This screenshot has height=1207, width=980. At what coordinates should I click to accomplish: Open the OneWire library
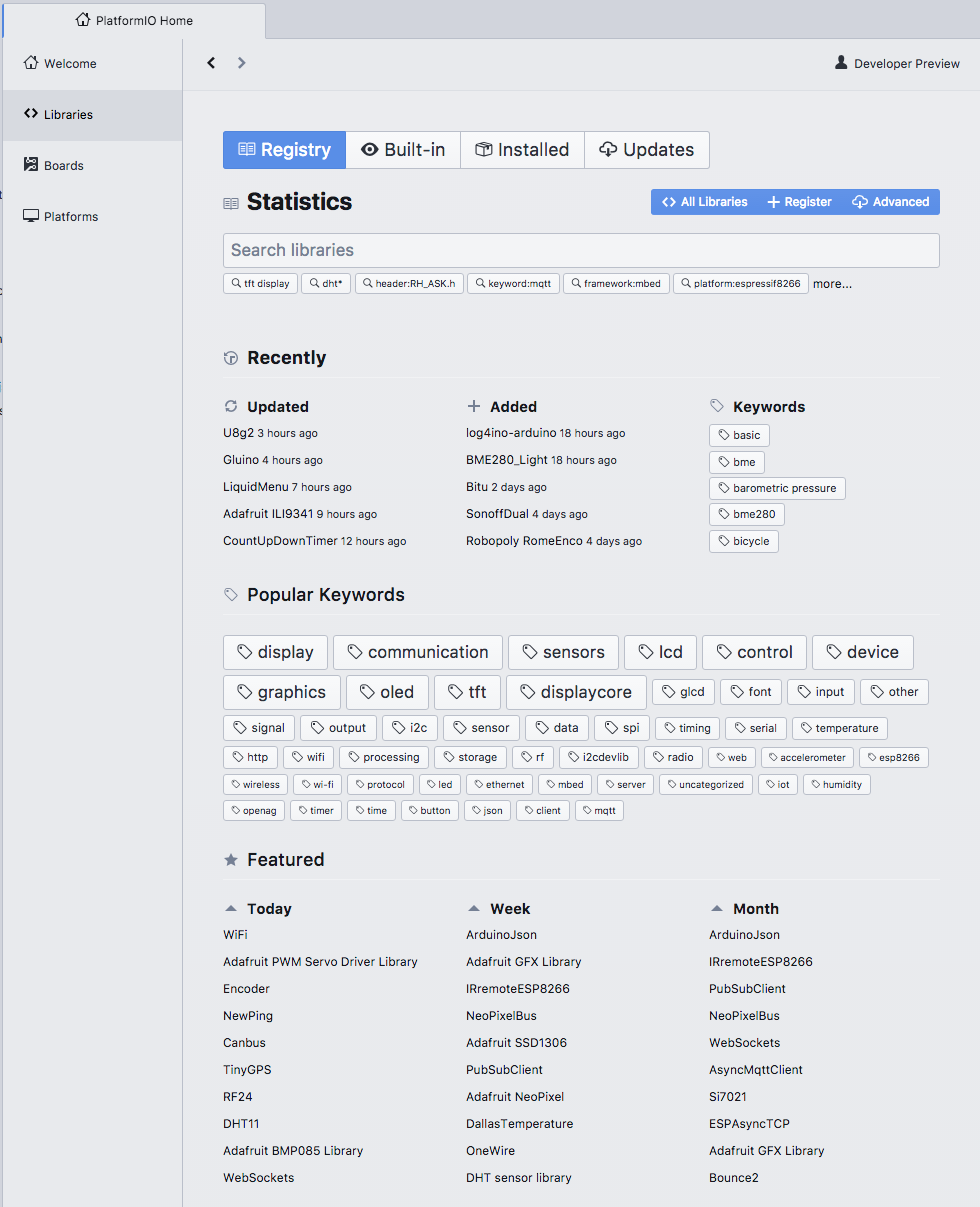coord(490,1151)
